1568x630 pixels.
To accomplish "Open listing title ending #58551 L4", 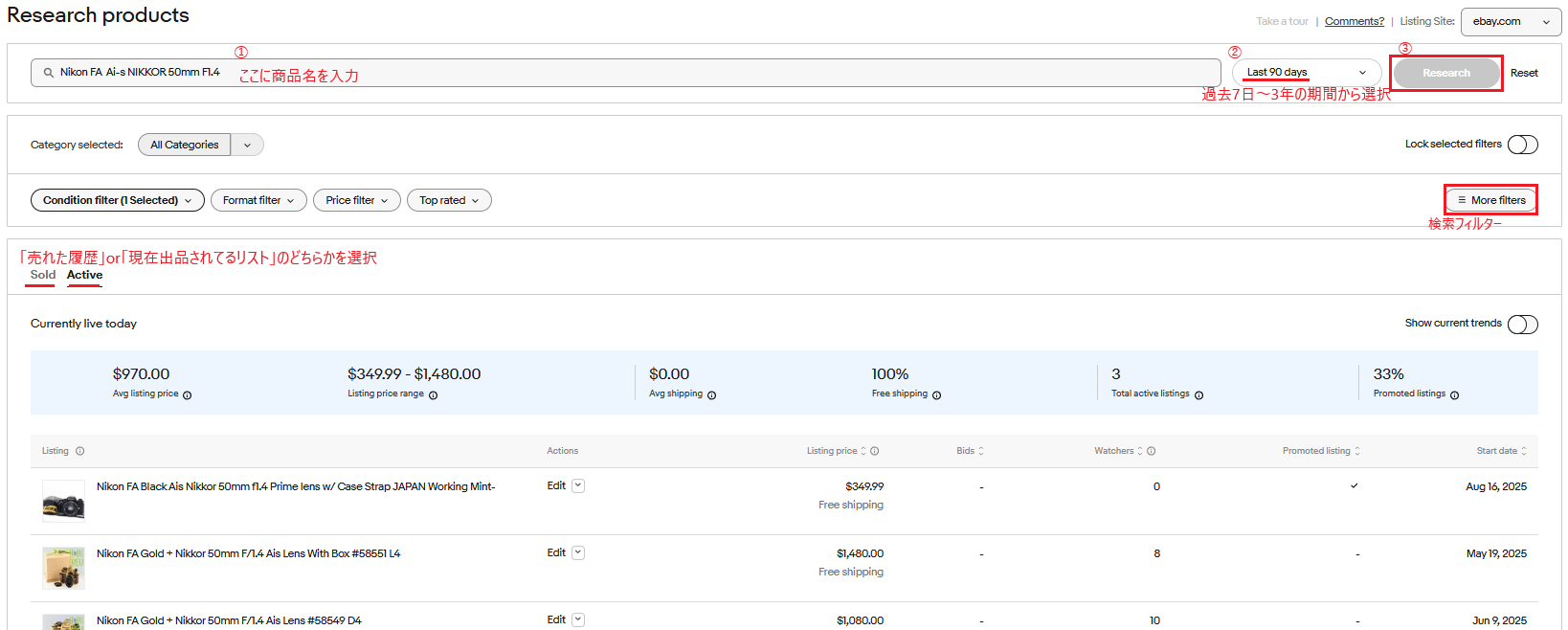I will (x=249, y=553).
